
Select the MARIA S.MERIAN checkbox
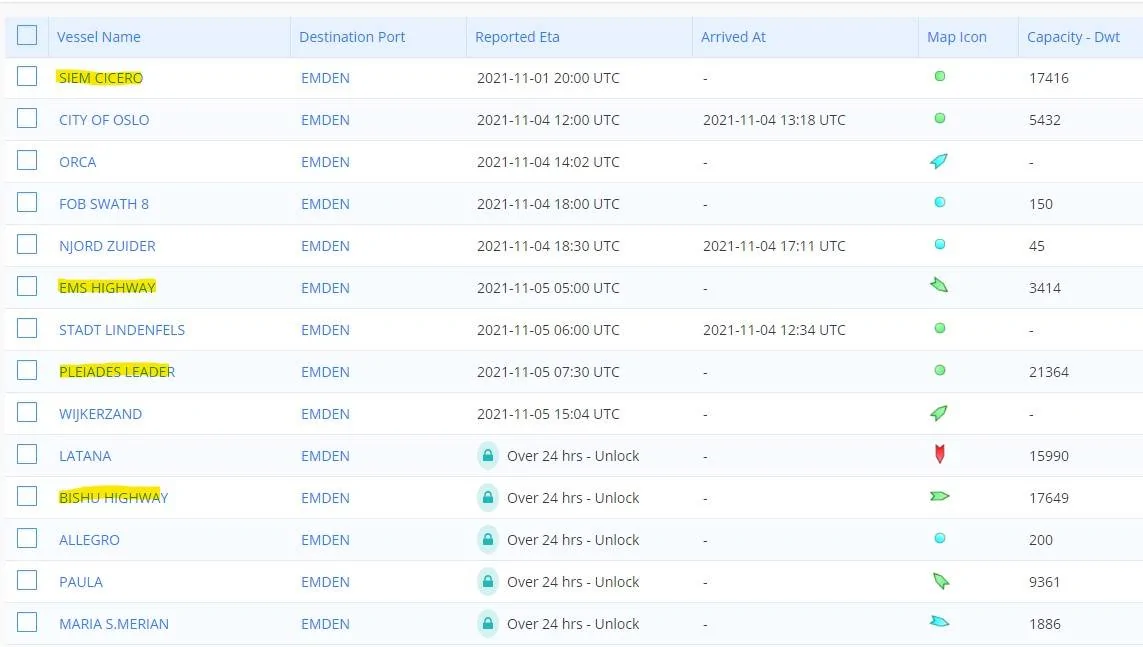(x=27, y=622)
